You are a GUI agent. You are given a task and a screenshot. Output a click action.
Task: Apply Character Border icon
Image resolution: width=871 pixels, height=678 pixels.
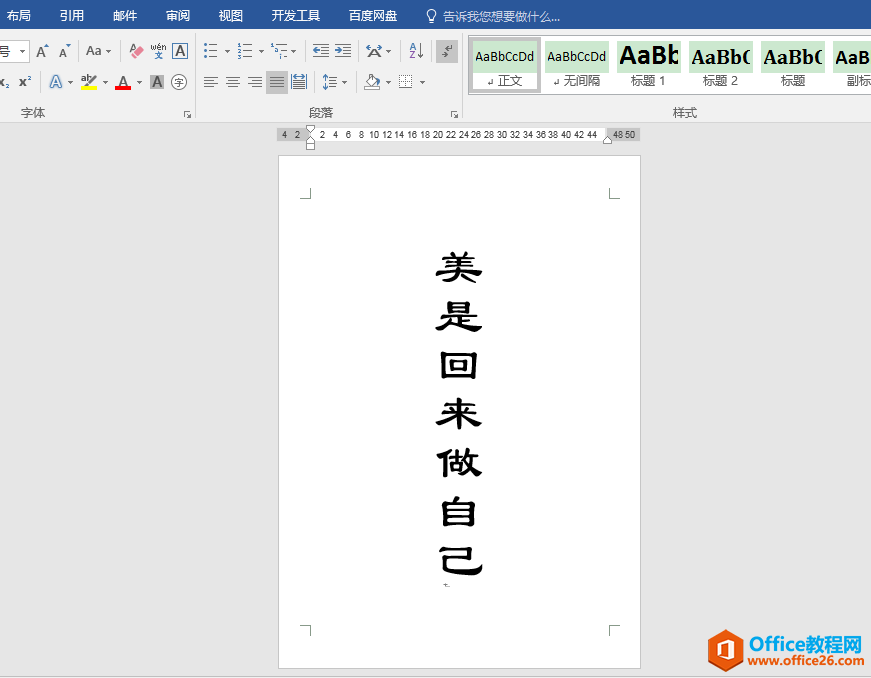[180, 51]
